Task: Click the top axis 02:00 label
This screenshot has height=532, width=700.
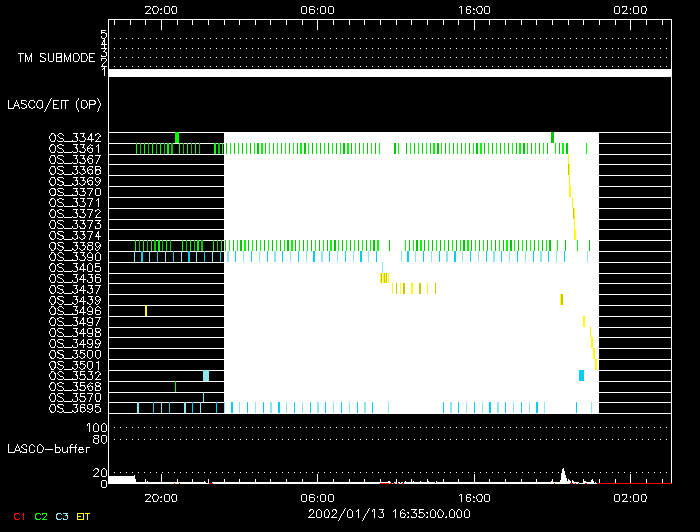Action: (630, 10)
